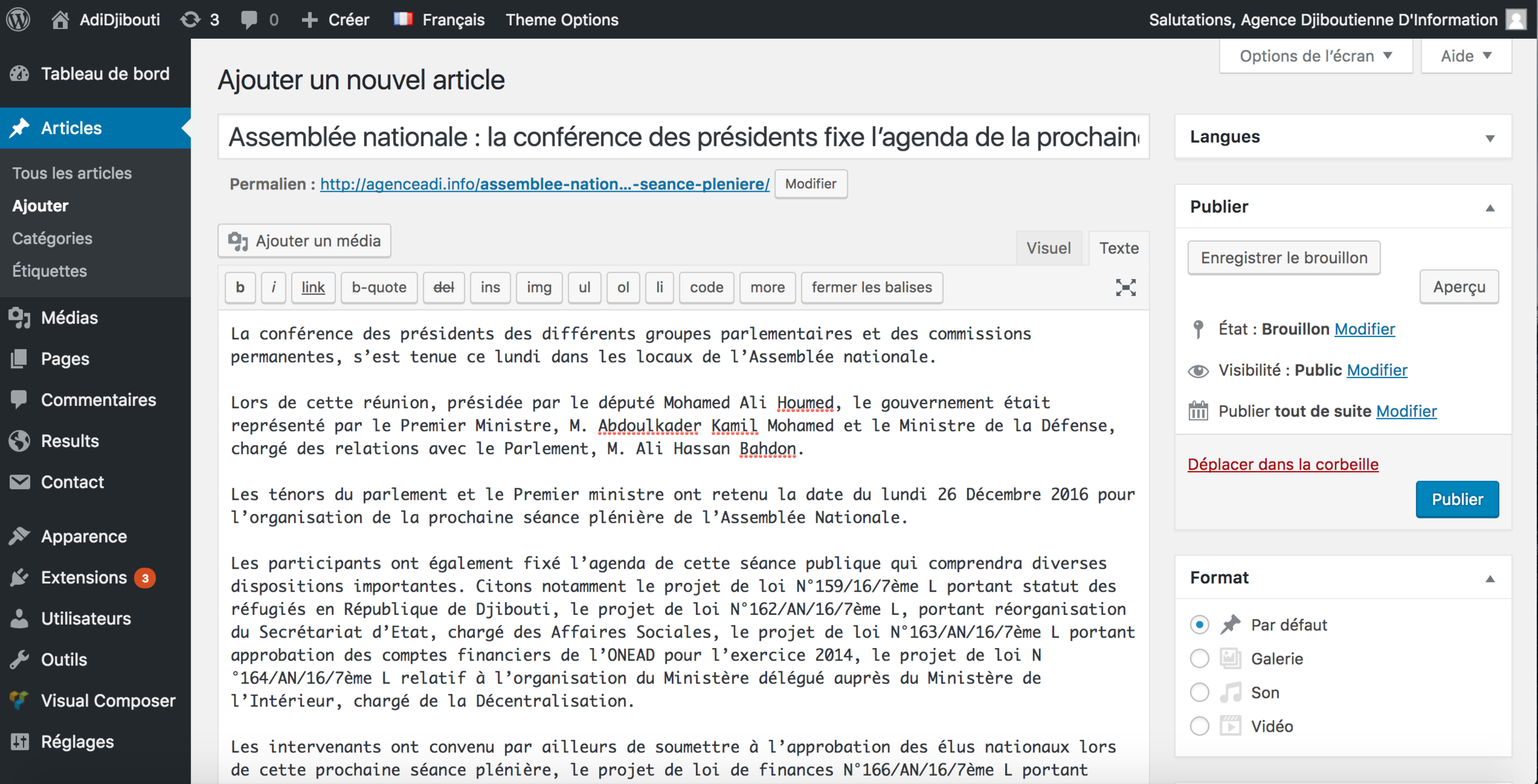Open the Aide help dropdown
The width and height of the screenshot is (1538, 784).
pos(1465,56)
